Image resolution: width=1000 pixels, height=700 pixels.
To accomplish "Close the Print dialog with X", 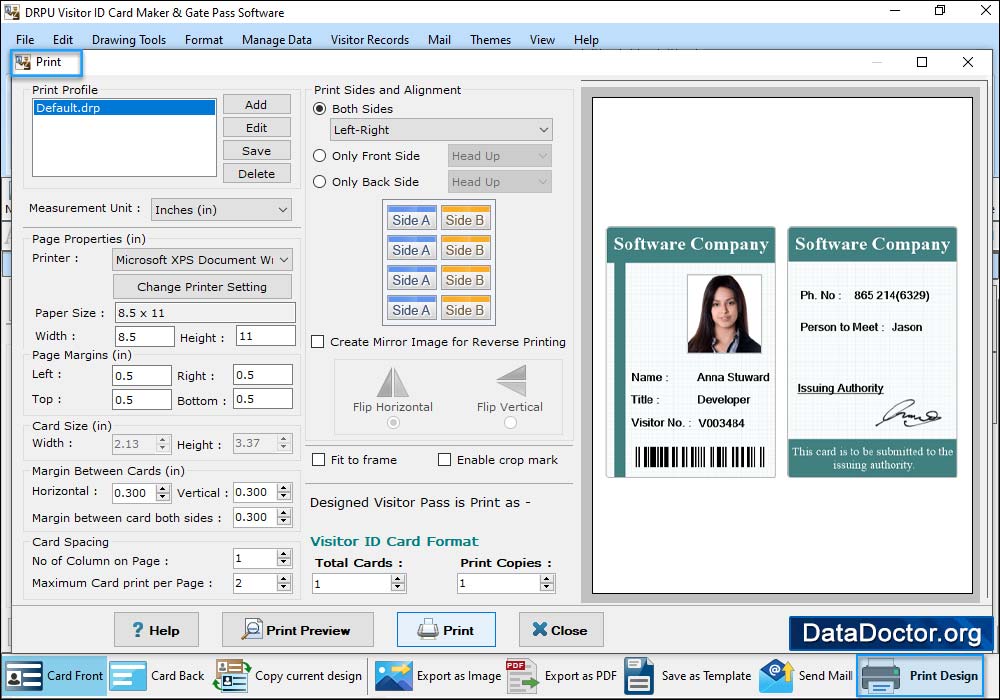I will (x=967, y=62).
